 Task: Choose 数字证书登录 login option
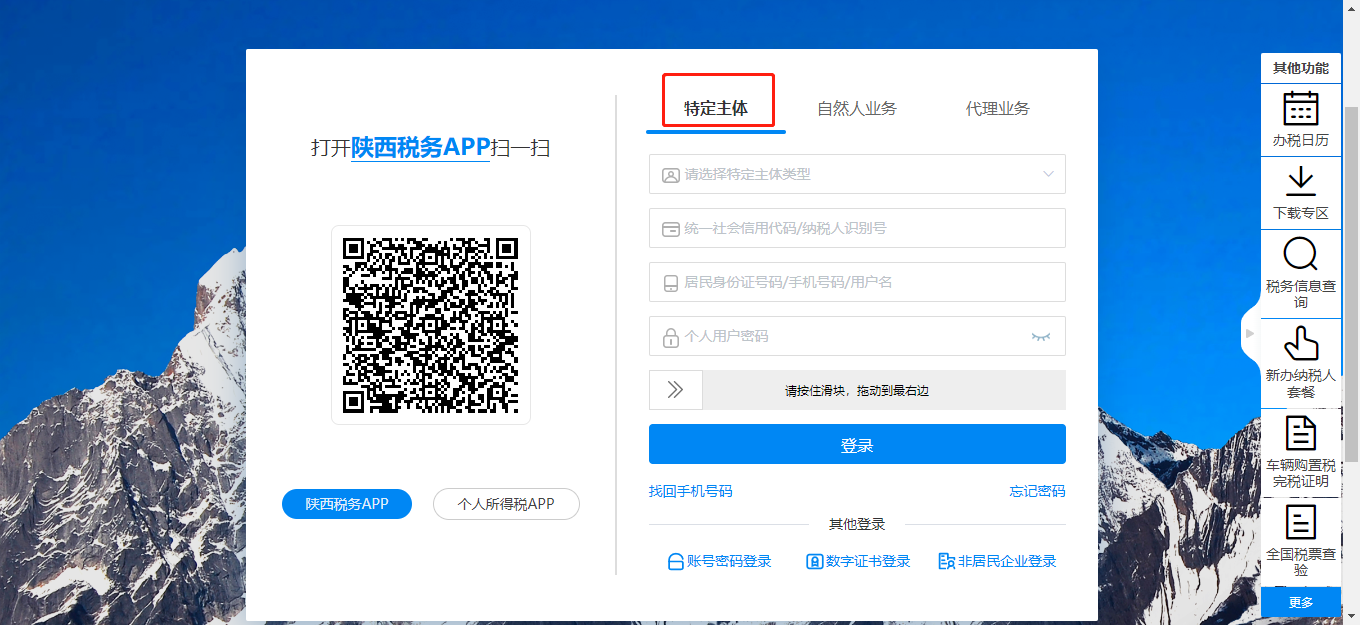[858, 561]
